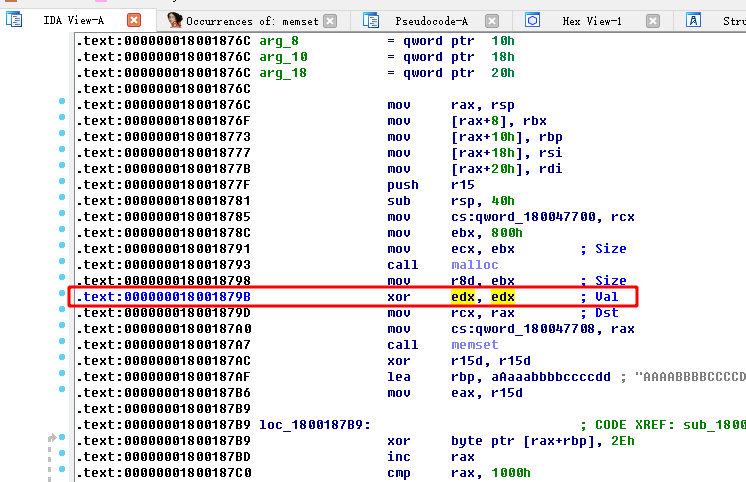The image size is (746, 482).
Task: Click address .text:000000018001879B
Action: click(163, 297)
